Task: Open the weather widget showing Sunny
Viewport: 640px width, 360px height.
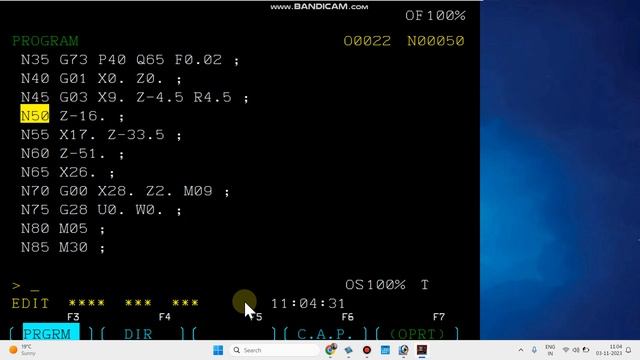Action: point(23,350)
